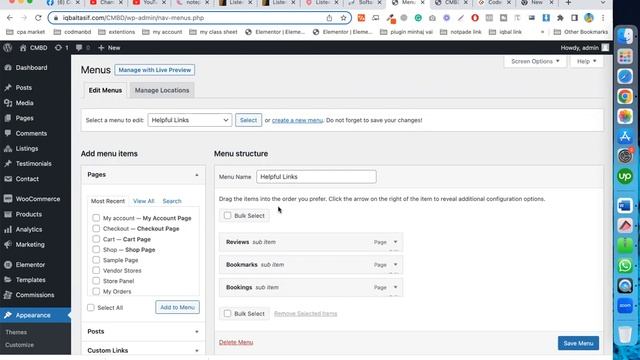This screenshot has width=640, height=360.
Task: Check the Checkout page checkbox
Action: (x=96, y=228)
